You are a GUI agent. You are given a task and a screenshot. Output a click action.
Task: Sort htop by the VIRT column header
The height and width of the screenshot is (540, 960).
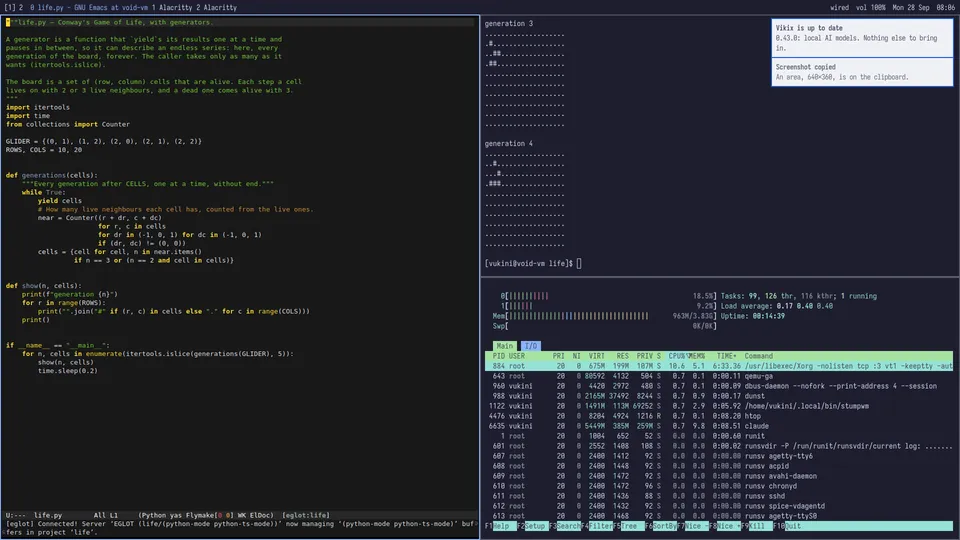(596, 356)
